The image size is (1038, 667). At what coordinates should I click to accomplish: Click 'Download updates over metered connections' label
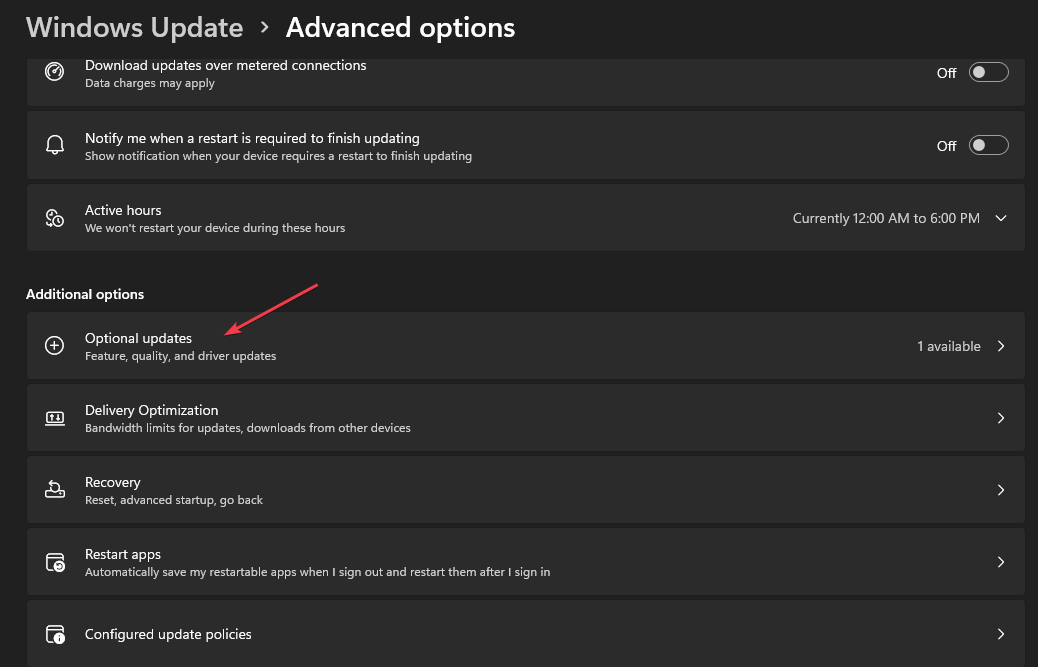click(x=225, y=65)
